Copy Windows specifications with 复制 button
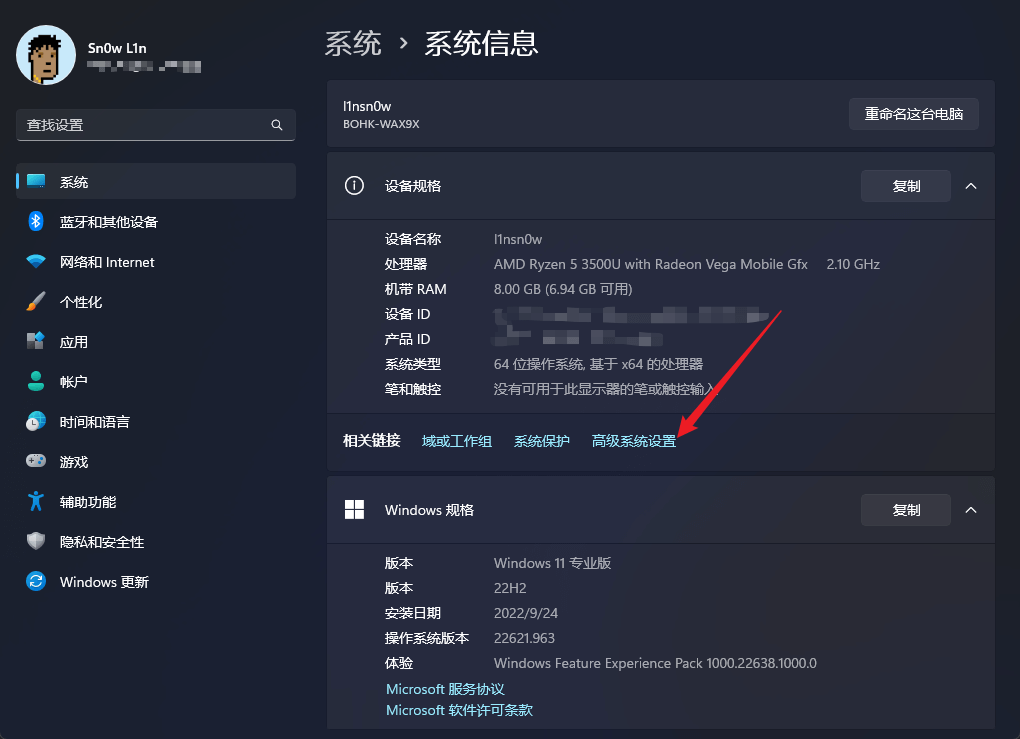The width and height of the screenshot is (1020, 739). point(906,510)
